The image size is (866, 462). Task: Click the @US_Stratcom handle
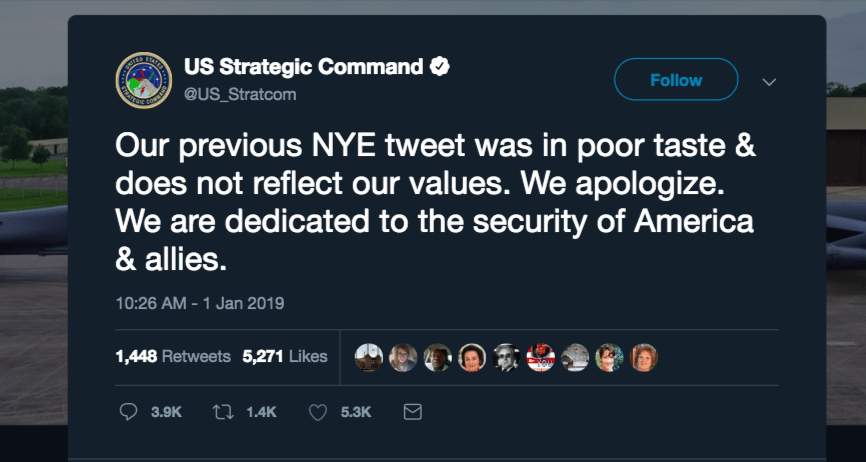[x=240, y=93]
